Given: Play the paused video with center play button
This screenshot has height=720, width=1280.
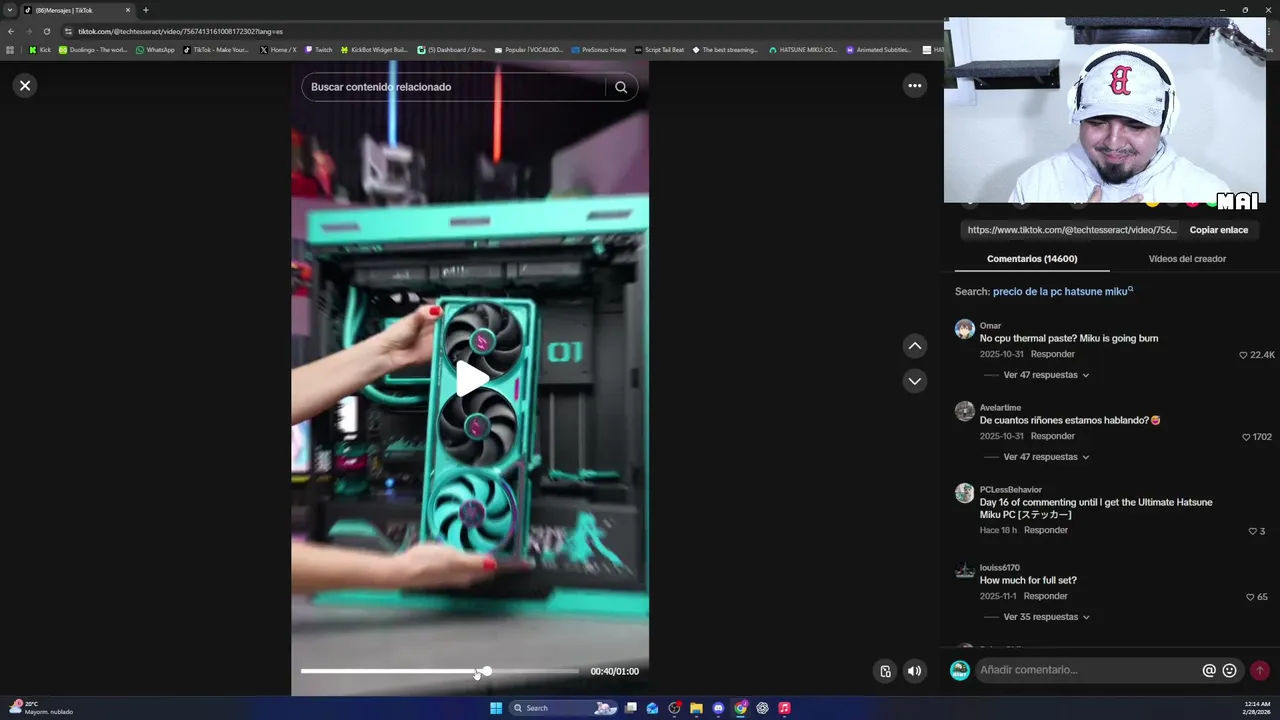Looking at the screenshot, I should click(x=471, y=378).
